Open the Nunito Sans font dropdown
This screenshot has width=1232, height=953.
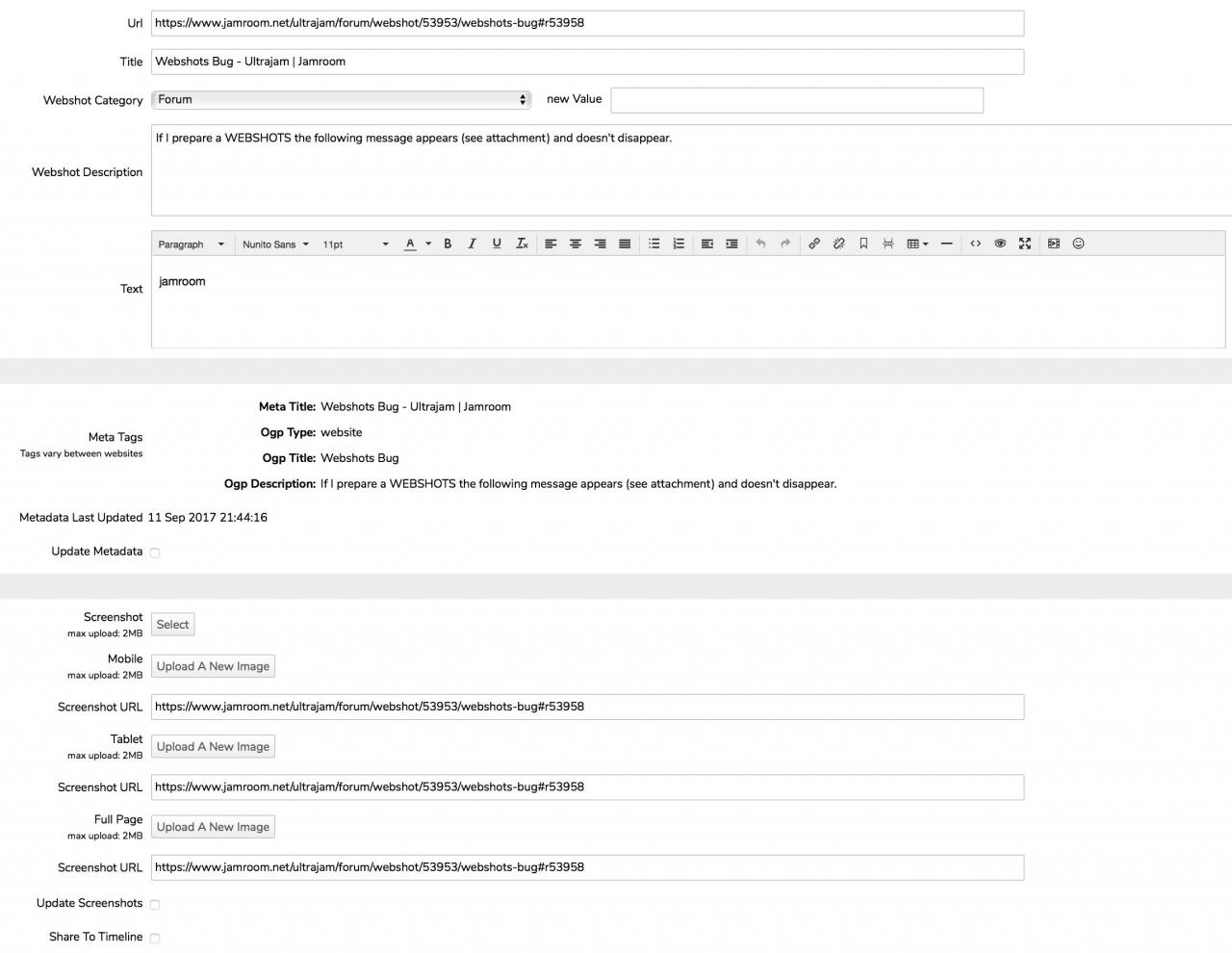[275, 245]
